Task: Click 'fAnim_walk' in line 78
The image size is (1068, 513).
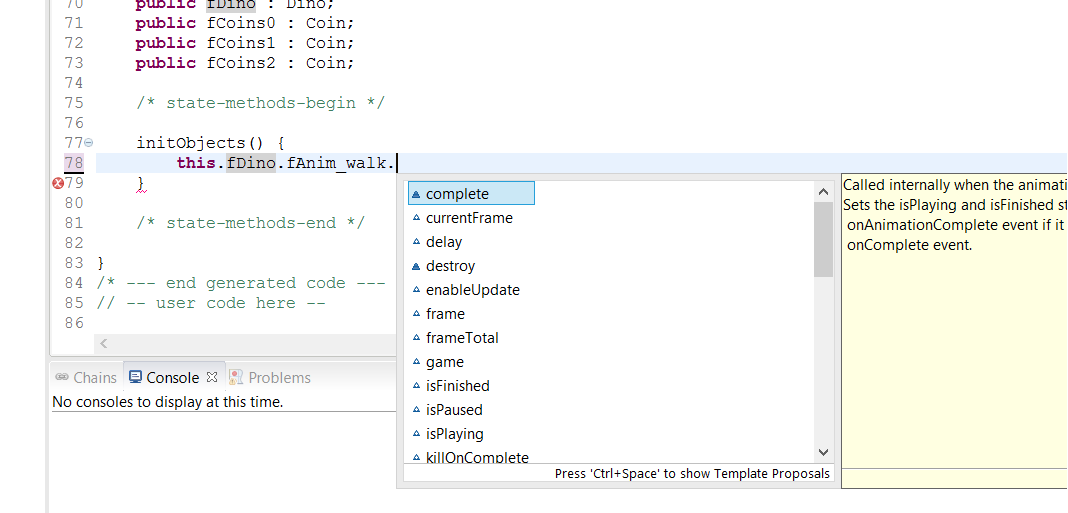Action: coord(336,163)
